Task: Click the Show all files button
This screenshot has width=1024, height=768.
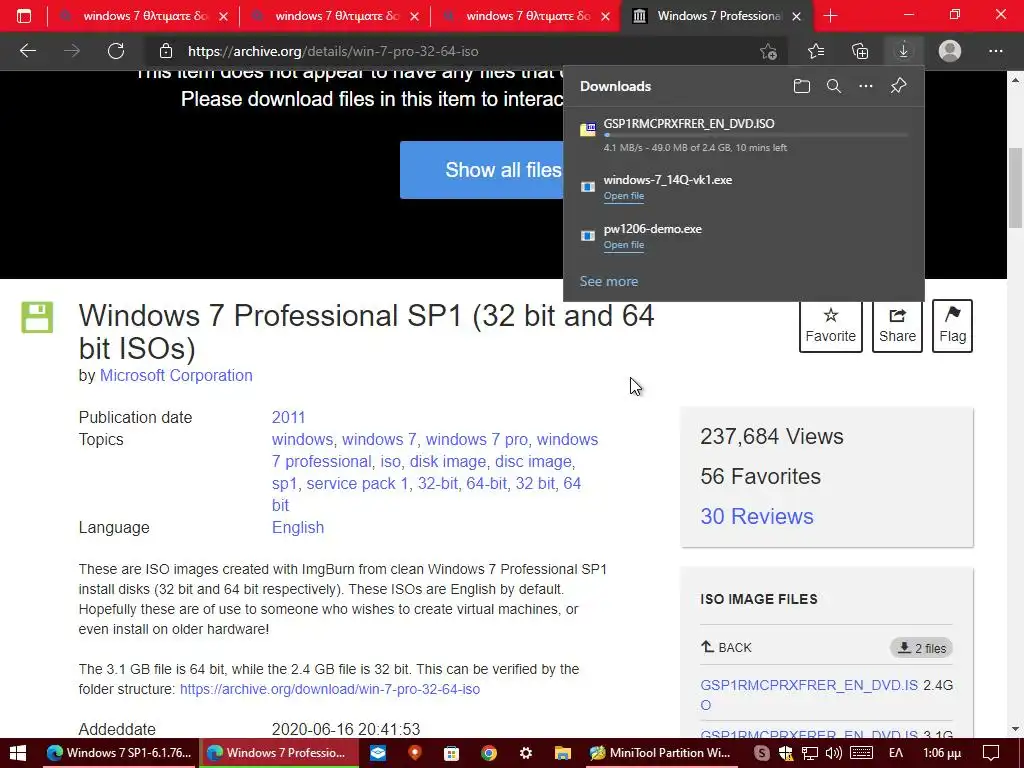Action: tap(482, 170)
